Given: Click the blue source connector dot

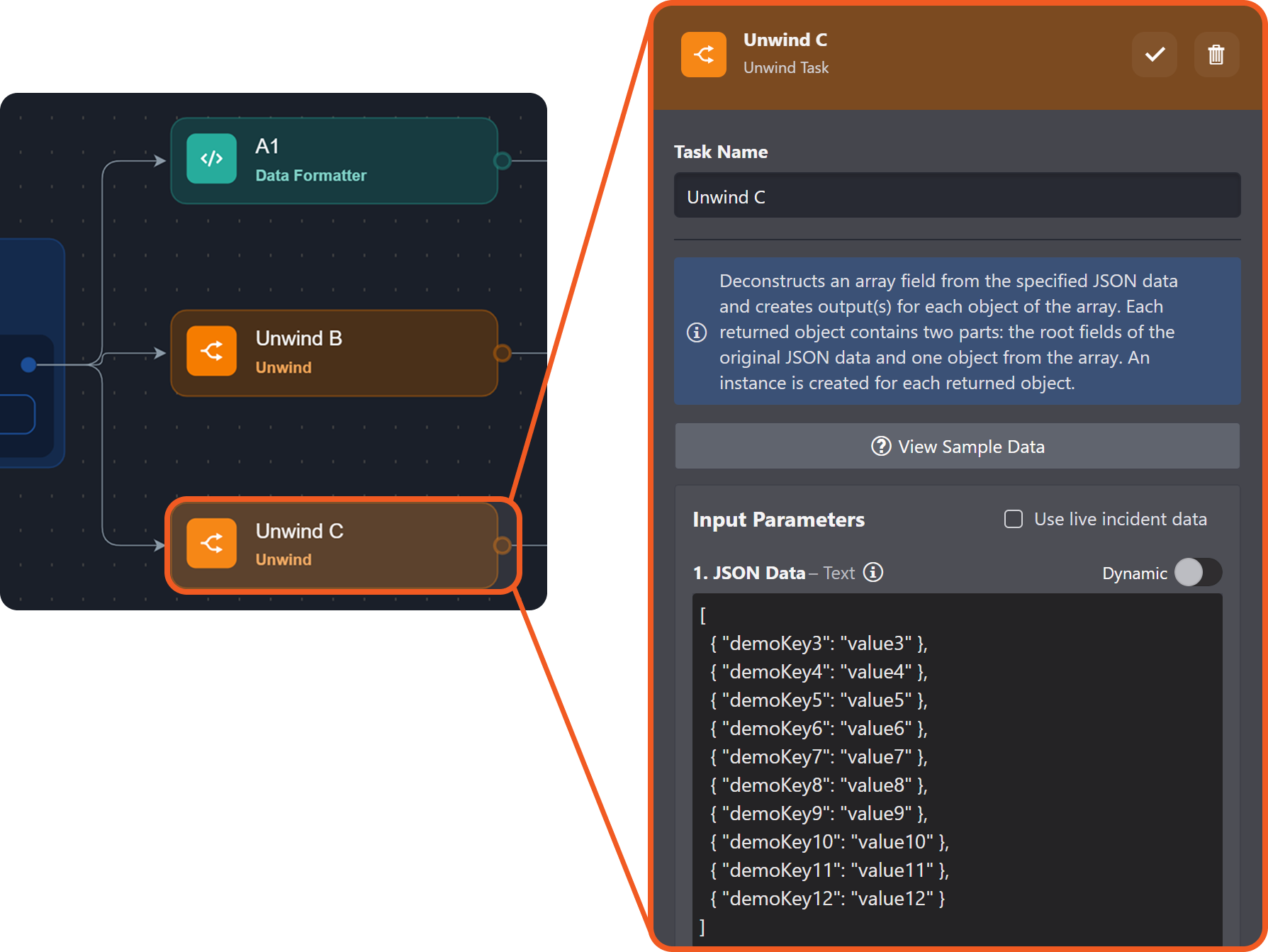Looking at the screenshot, I should [x=28, y=364].
